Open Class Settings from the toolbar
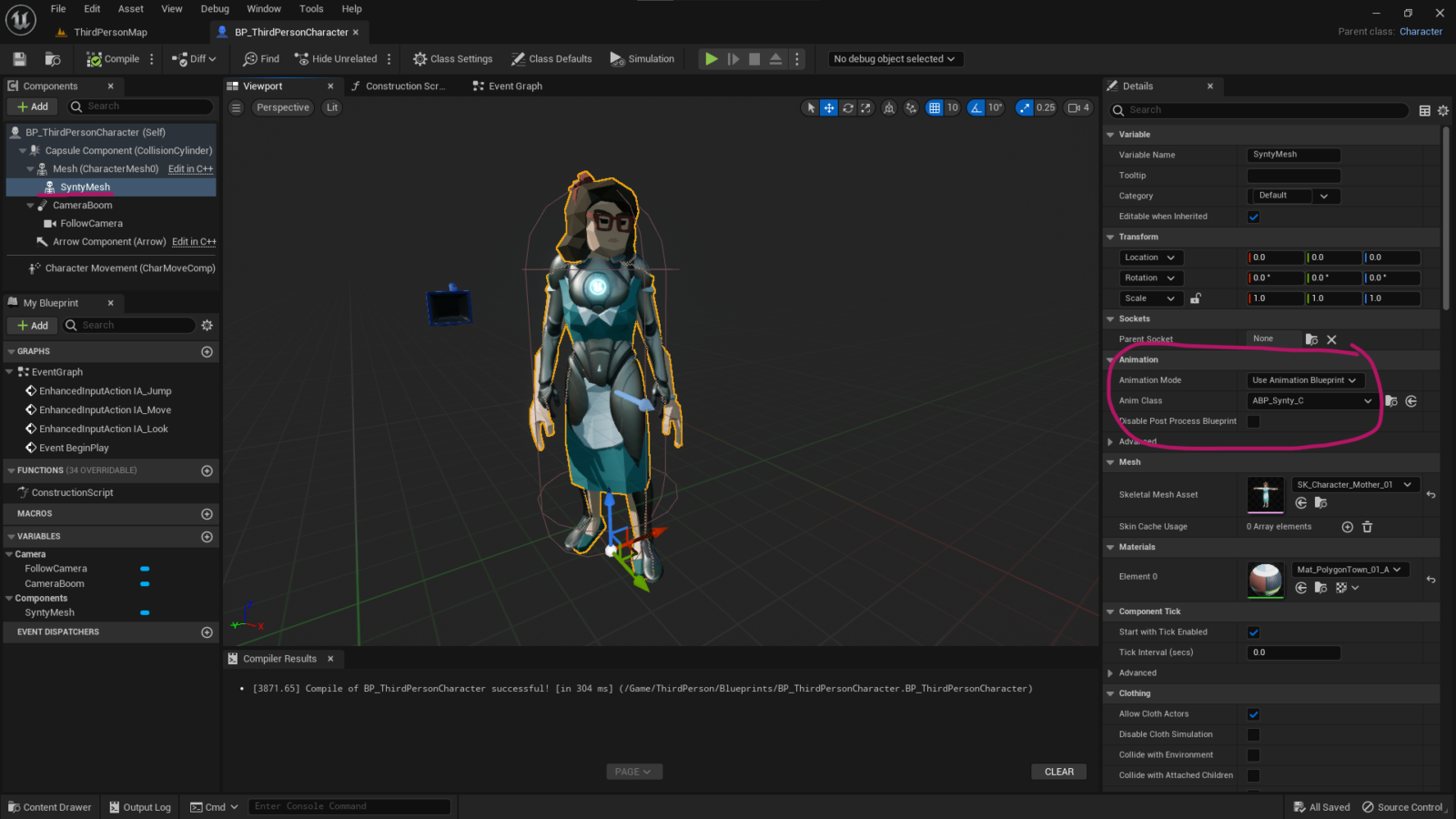Screen dimensions: 1456x819 pos(452,58)
